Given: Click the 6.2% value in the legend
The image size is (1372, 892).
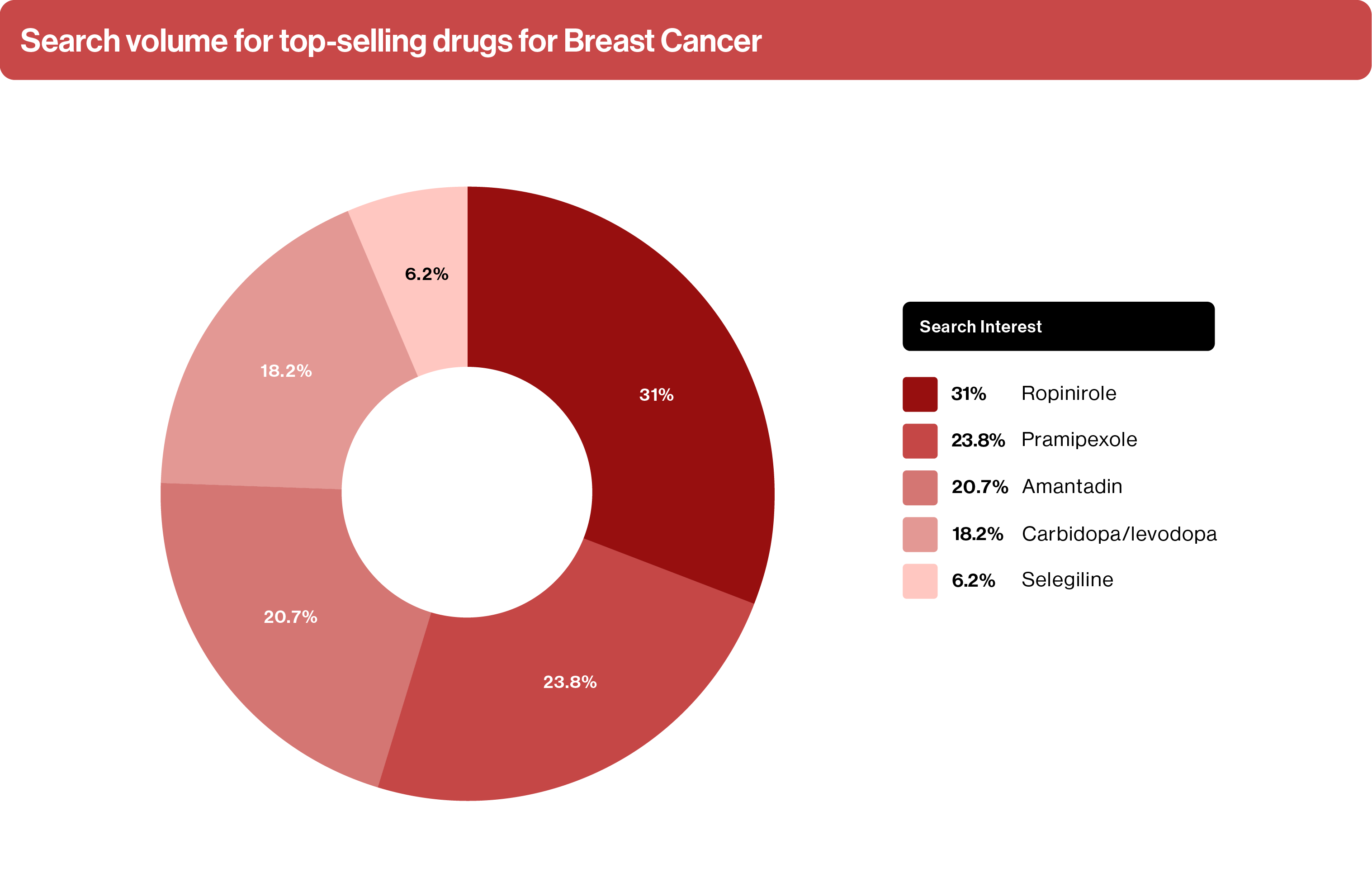Looking at the screenshot, I should click(973, 581).
